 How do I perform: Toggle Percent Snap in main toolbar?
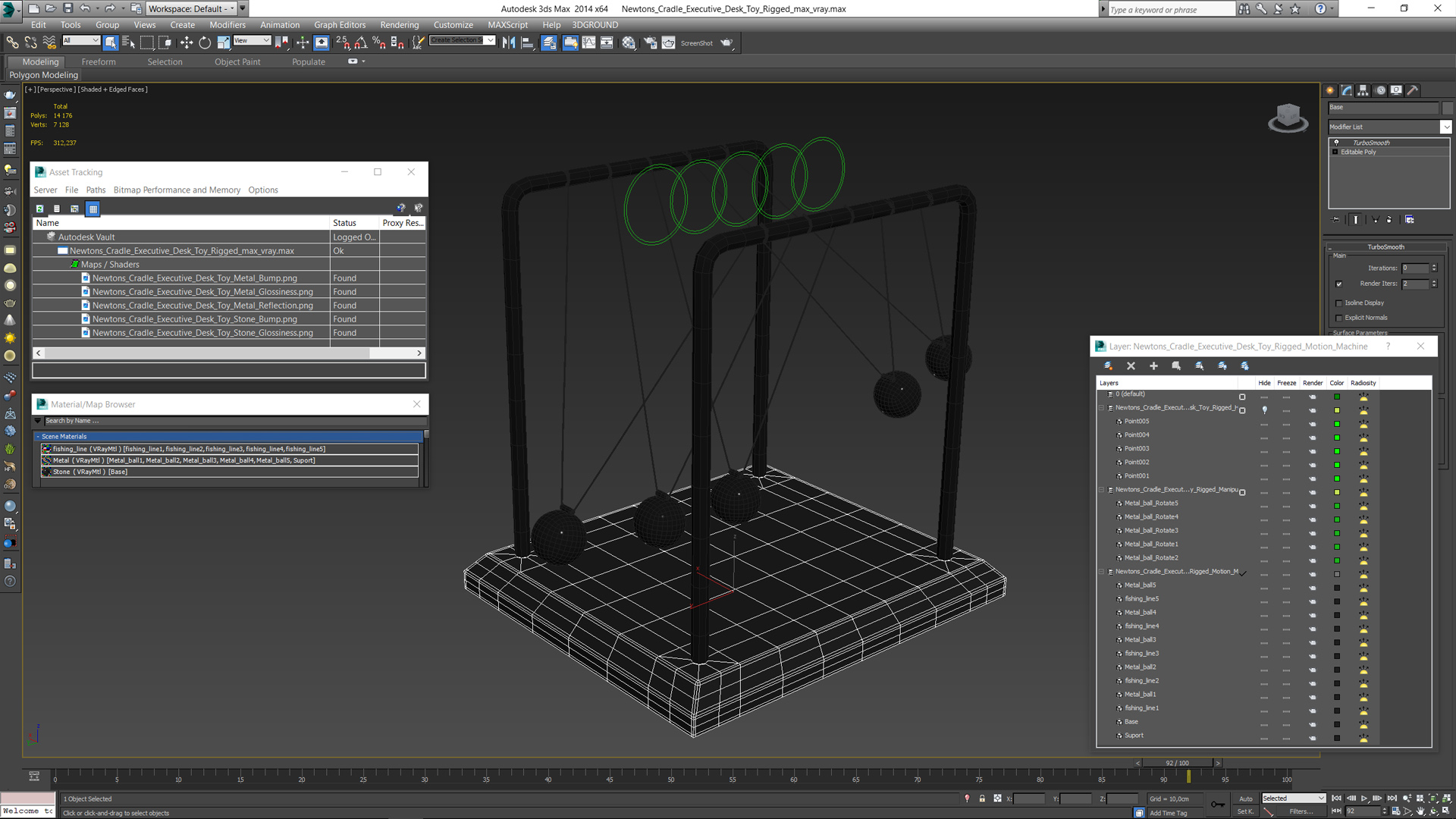click(379, 42)
